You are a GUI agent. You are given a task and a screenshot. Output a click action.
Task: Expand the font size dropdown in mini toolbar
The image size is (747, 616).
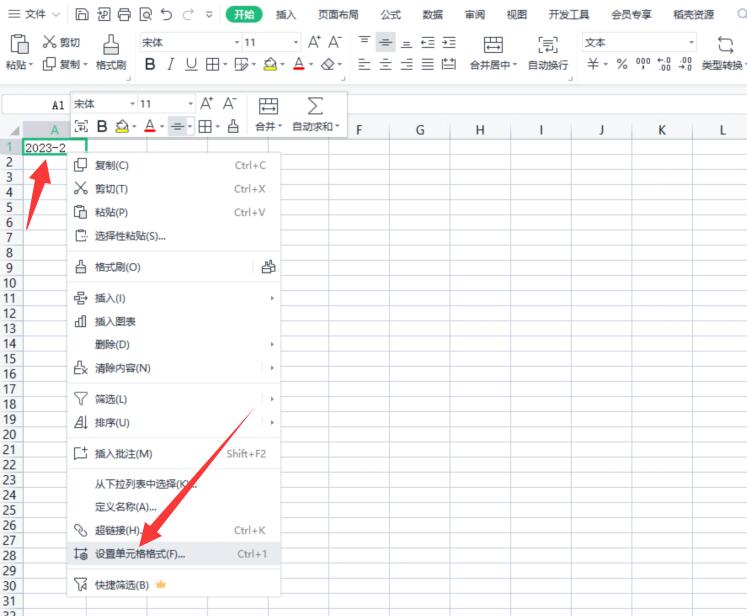click(190, 104)
